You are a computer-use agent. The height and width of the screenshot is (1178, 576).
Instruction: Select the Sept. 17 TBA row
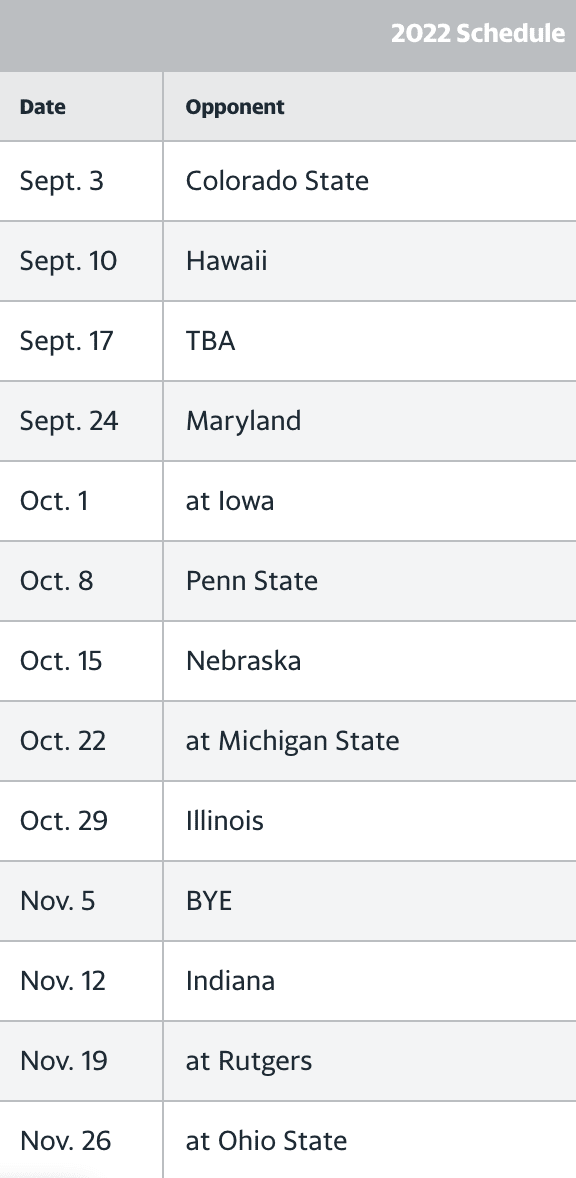click(288, 341)
